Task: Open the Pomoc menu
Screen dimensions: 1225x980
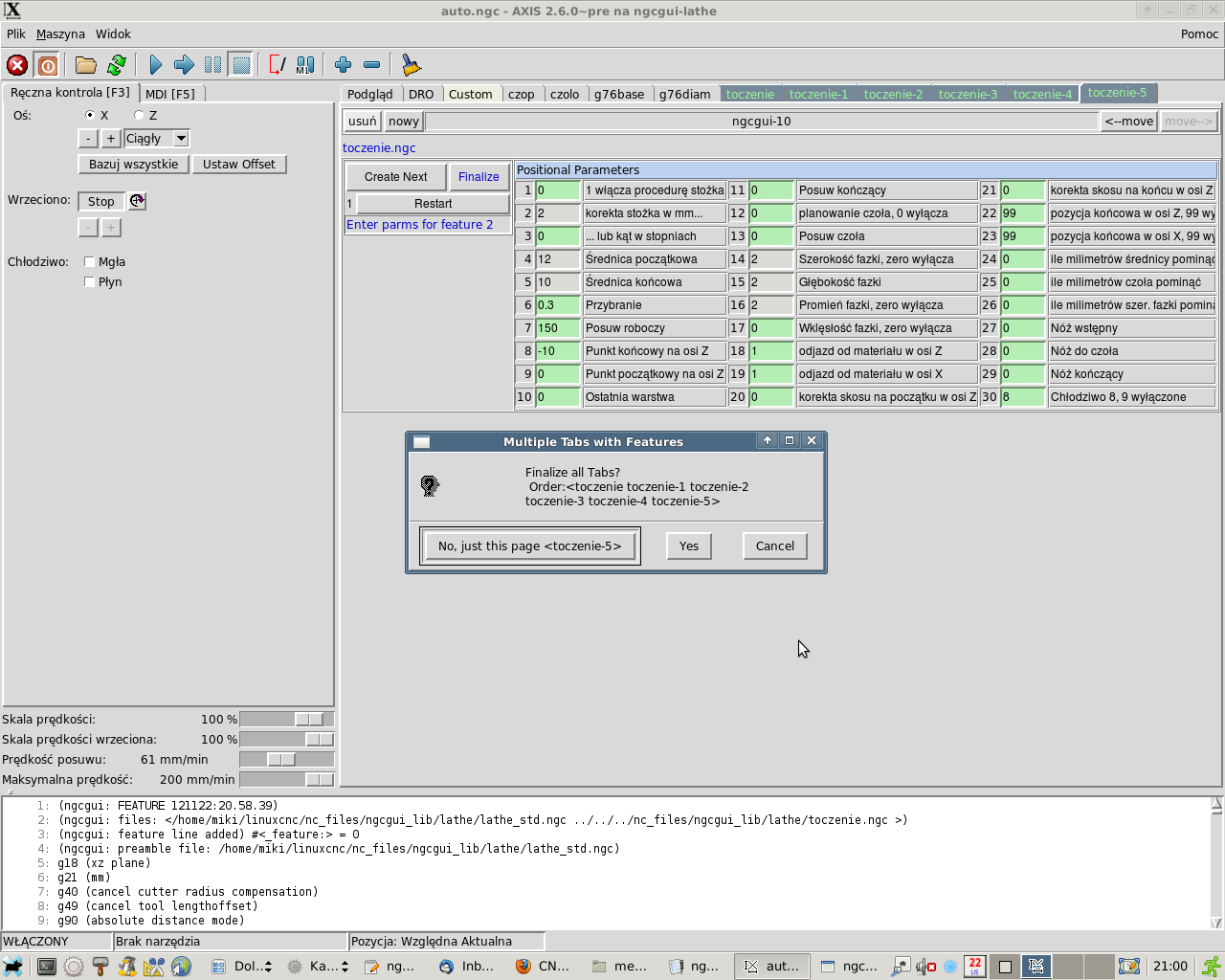Action: click(x=1199, y=33)
